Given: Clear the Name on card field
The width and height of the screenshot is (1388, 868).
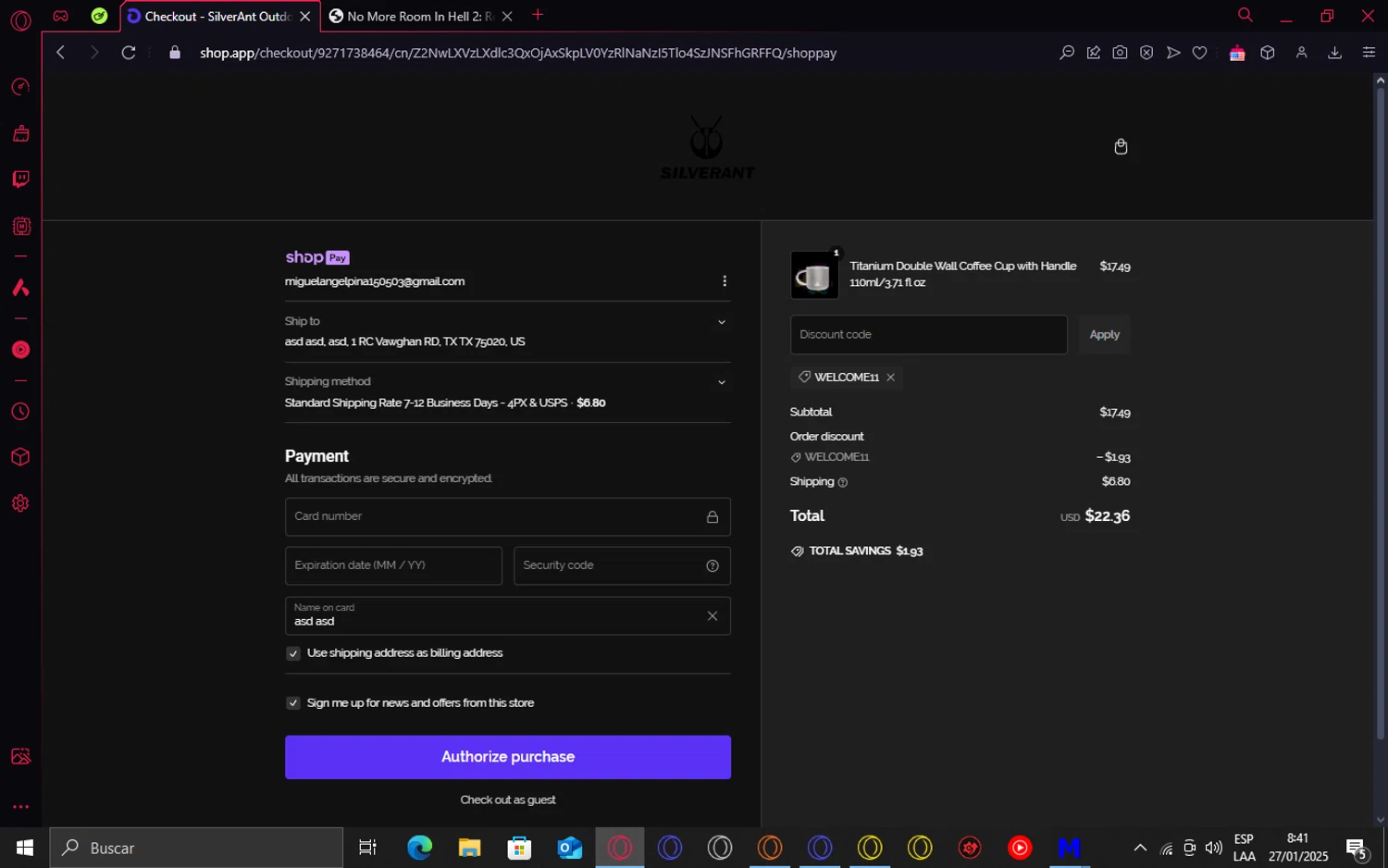Looking at the screenshot, I should (x=713, y=616).
